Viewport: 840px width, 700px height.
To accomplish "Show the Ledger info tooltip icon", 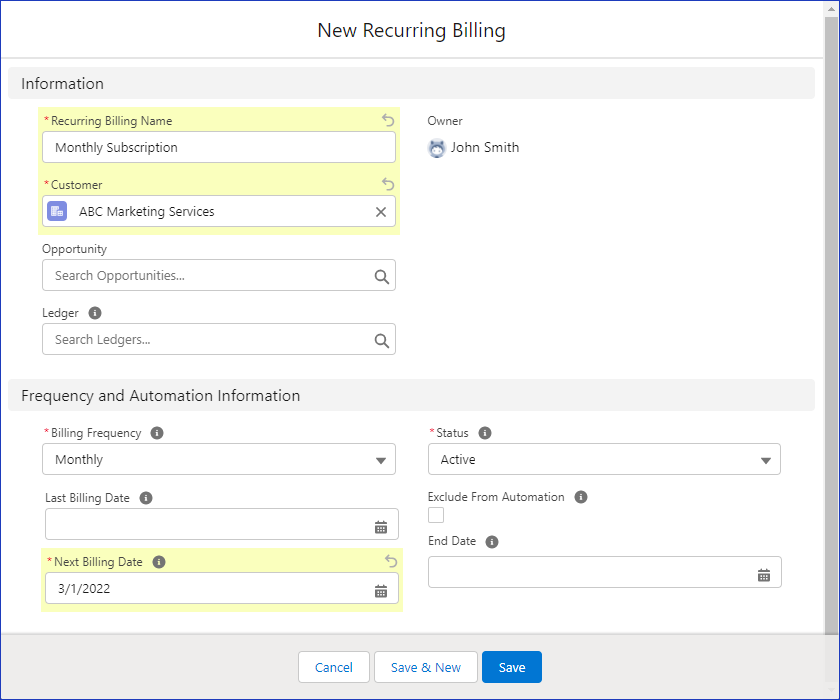I will click(x=95, y=313).
